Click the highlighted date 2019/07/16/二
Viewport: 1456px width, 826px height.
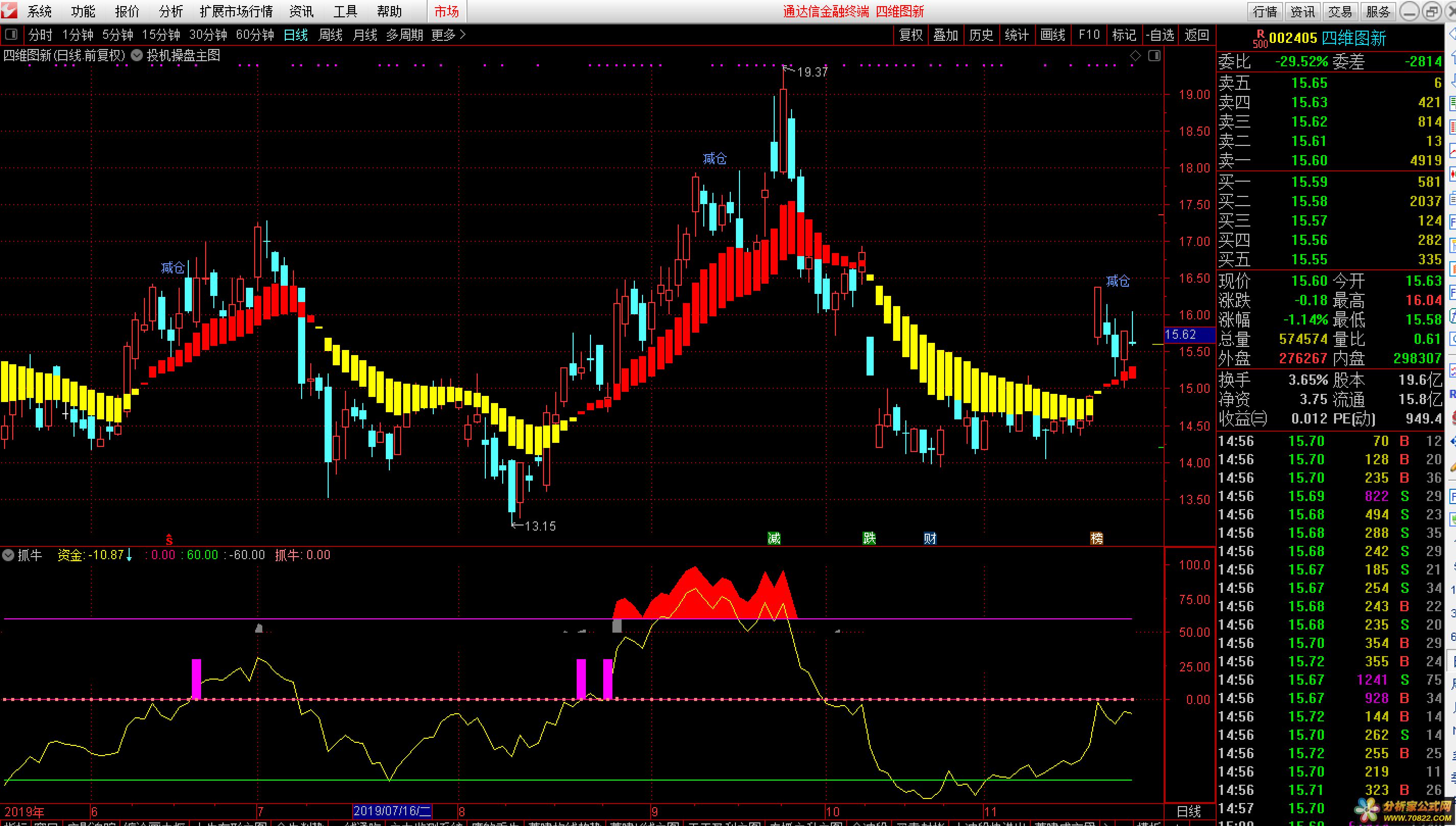pos(391,811)
